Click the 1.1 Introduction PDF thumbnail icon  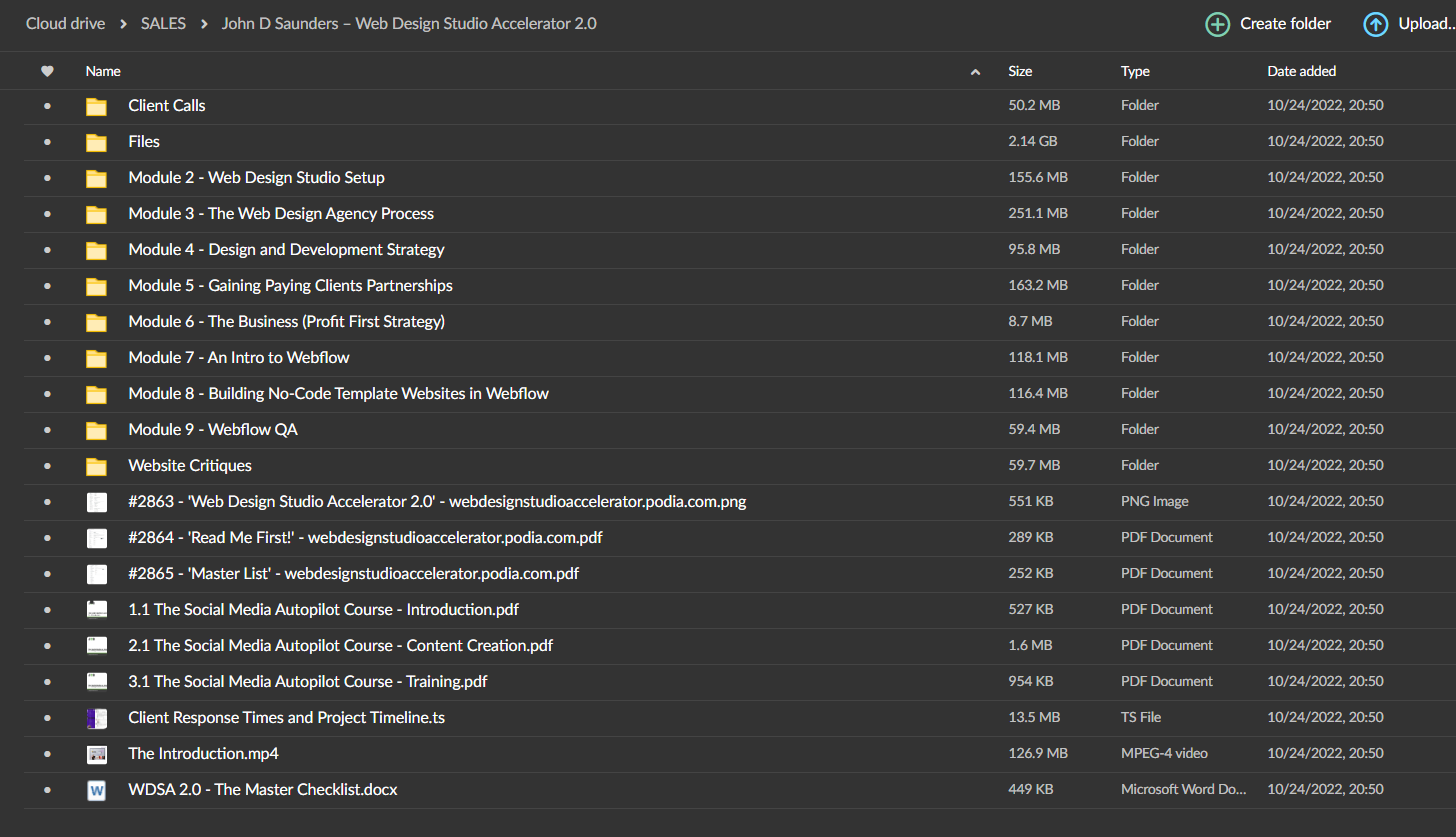[97, 610]
